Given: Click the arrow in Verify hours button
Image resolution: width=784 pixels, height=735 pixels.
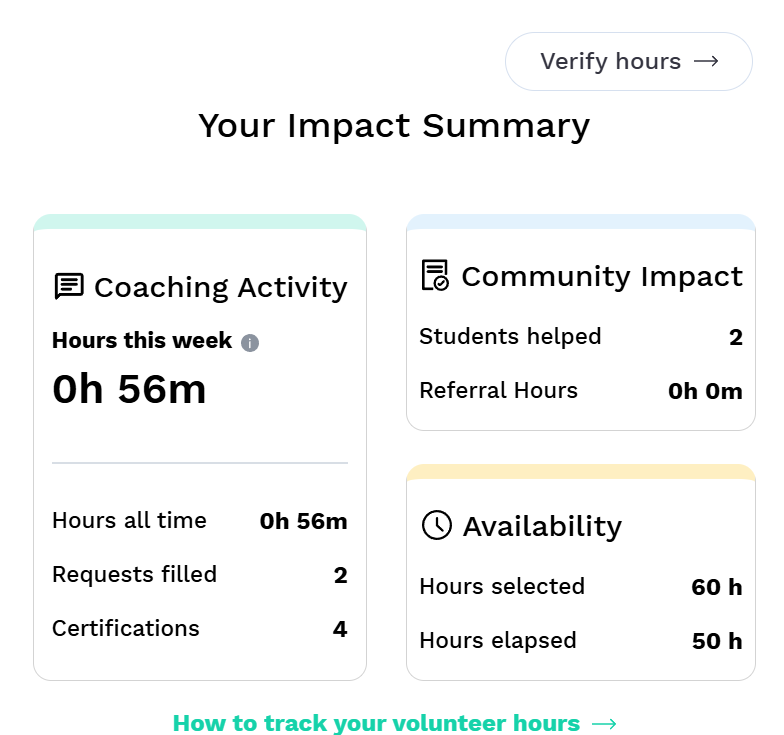Looking at the screenshot, I should pyautogui.click(x=706, y=61).
